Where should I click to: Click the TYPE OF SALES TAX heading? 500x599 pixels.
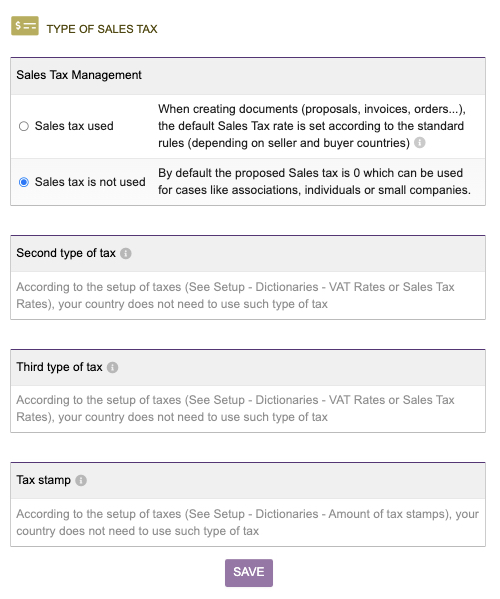[x=102, y=29]
